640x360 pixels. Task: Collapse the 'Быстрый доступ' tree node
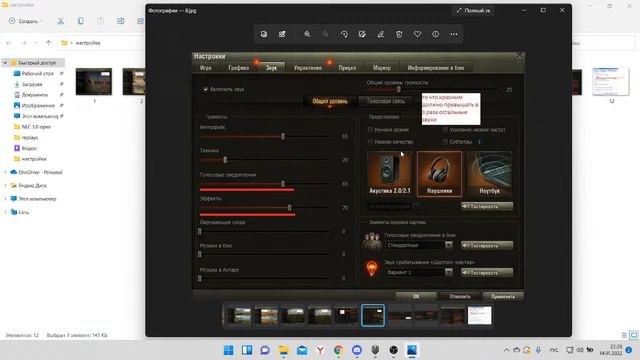(x=5, y=63)
